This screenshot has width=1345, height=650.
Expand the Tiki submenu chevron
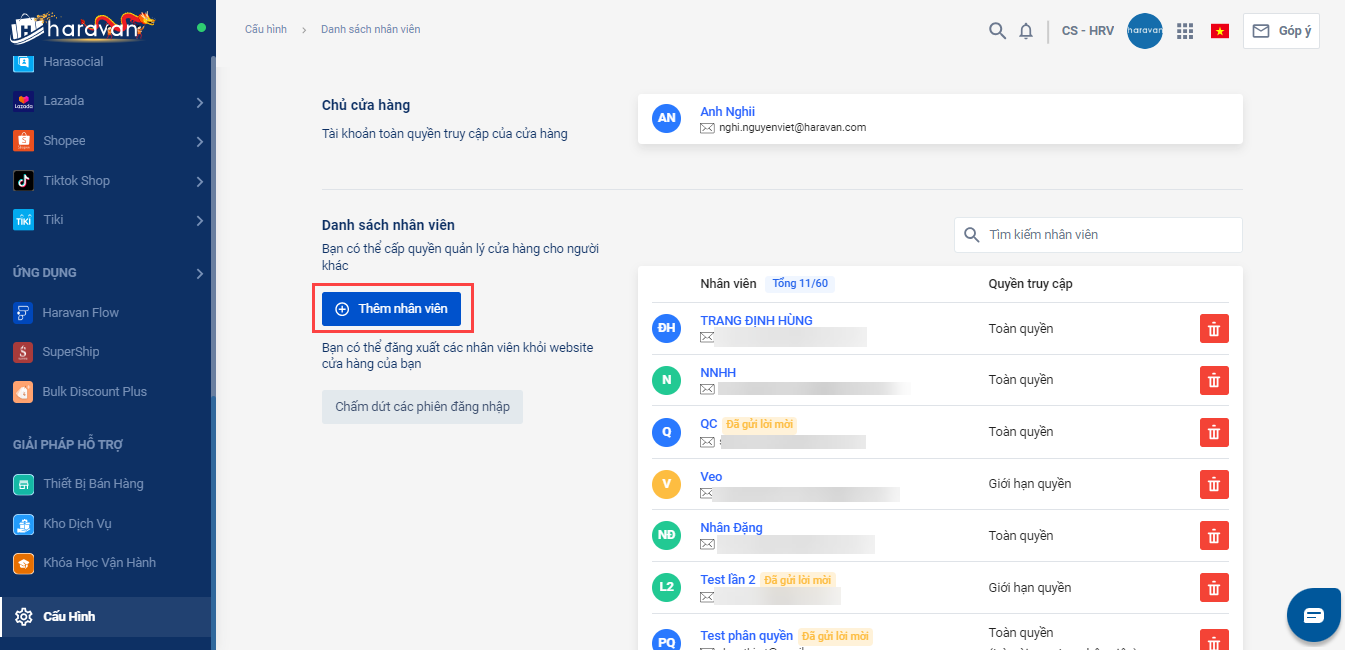coord(200,221)
